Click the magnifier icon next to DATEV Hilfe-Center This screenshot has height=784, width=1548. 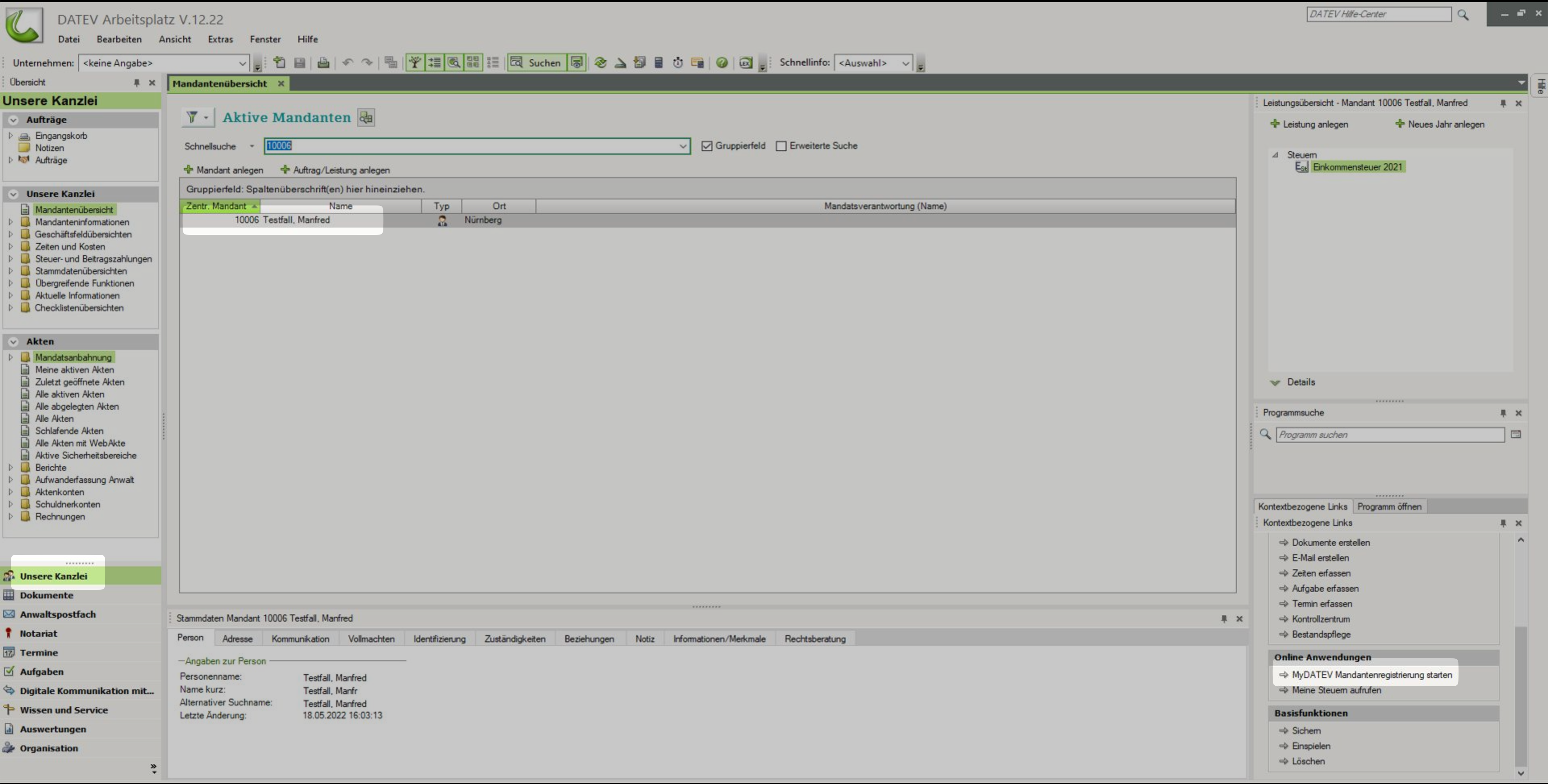(1463, 15)
